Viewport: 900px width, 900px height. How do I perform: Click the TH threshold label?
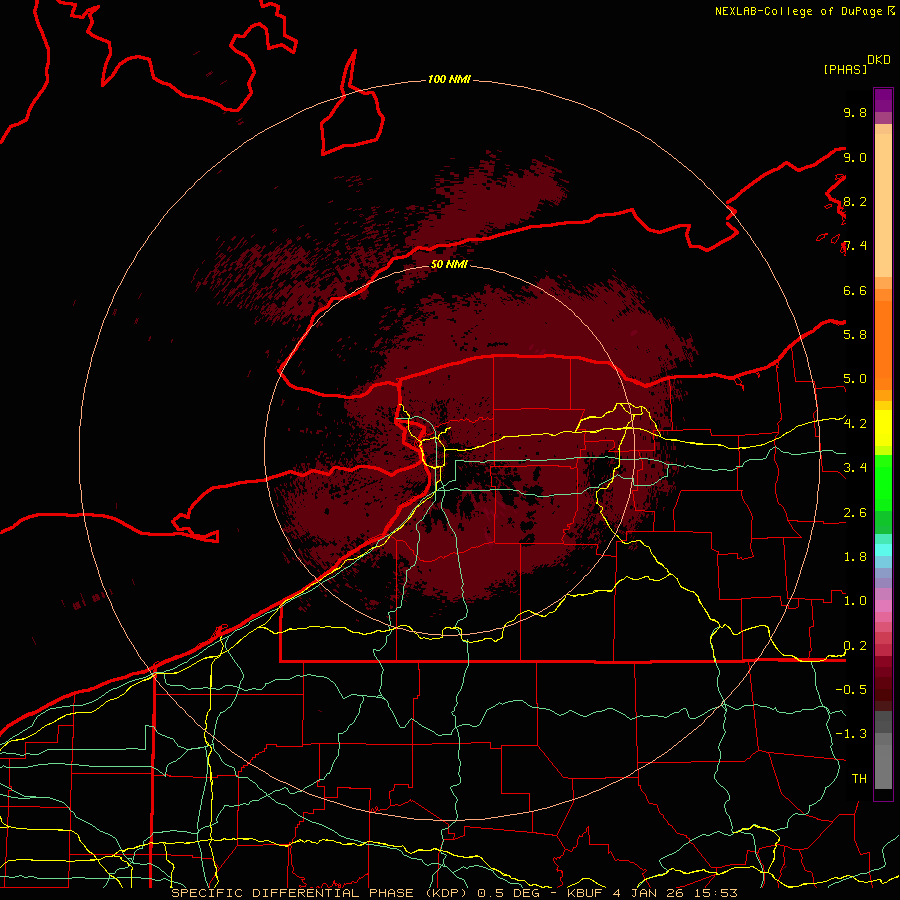859,779
